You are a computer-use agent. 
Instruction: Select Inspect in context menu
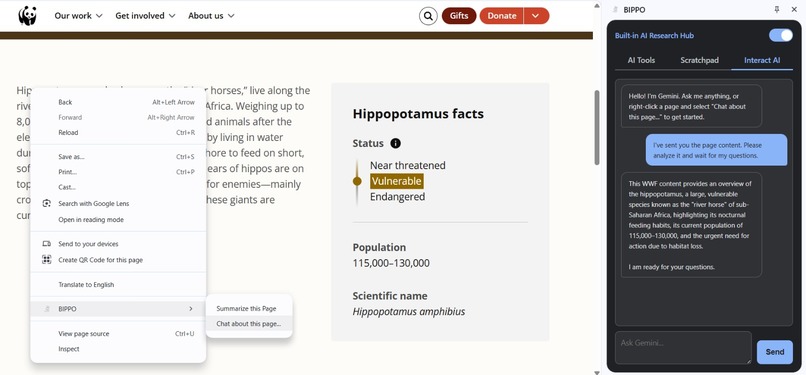[118, 349]
